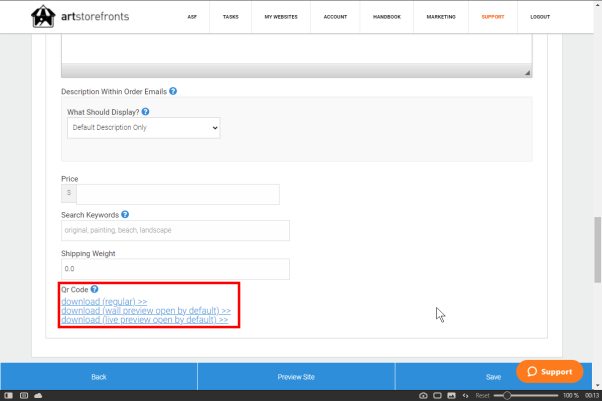
Task: Open the Support menu item
Action: 493,17
